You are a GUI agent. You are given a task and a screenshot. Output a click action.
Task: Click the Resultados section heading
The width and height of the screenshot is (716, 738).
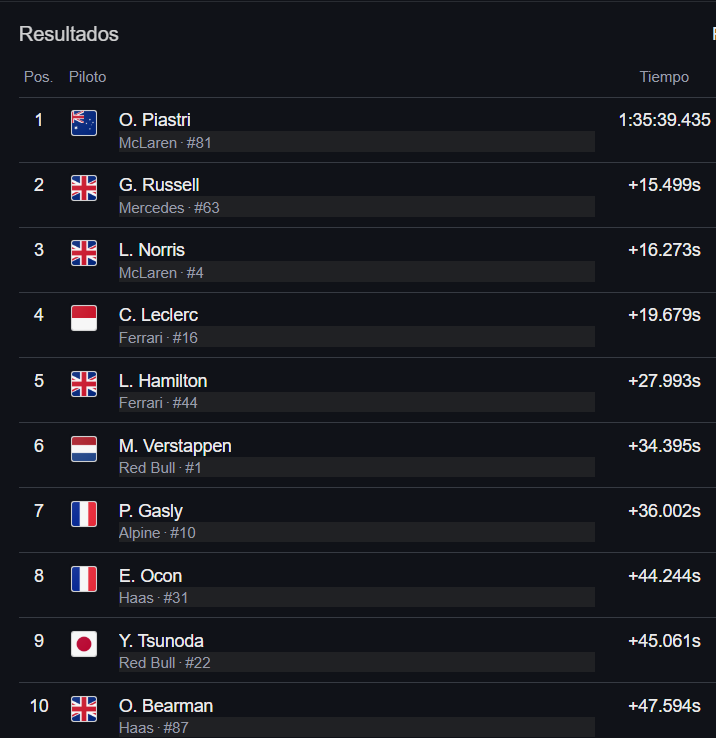click(69, 34)
